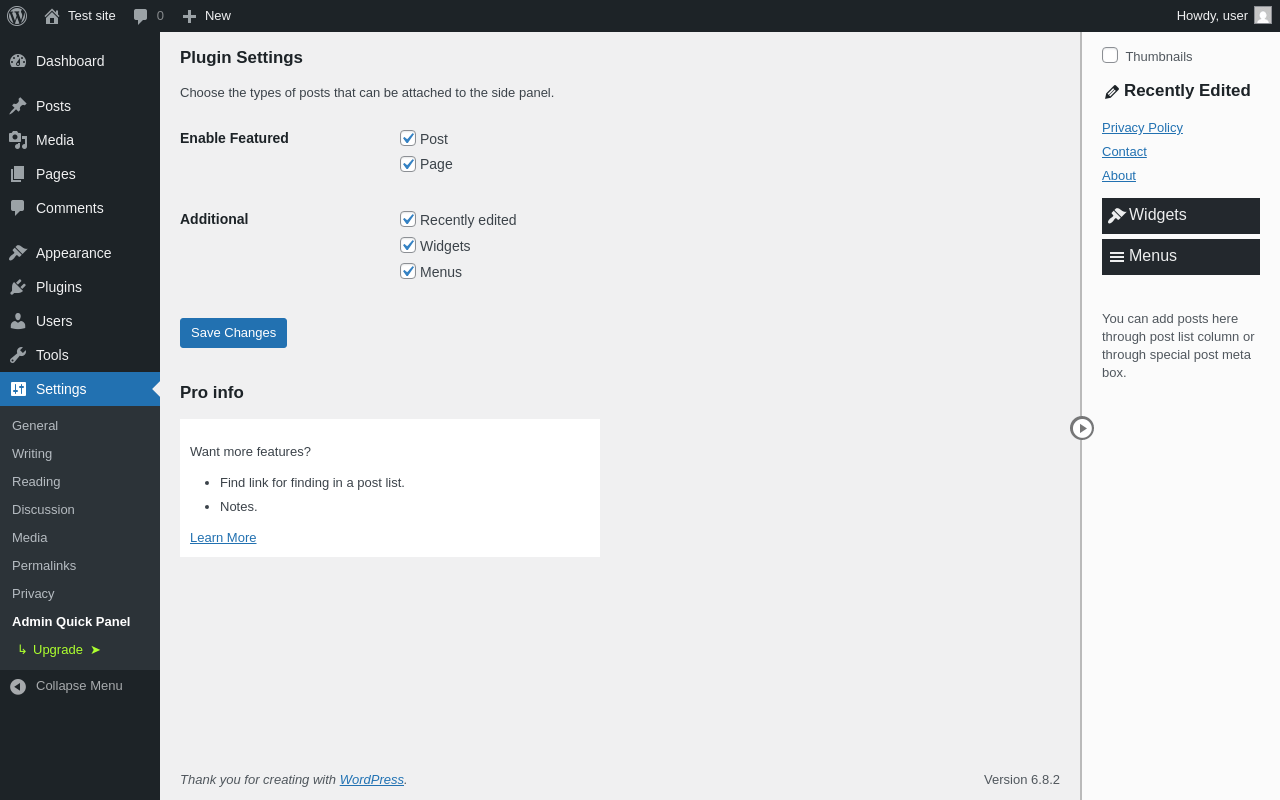Click the user avatar icon
This screenshot has height=800, width=1280.
[1263, 15]
